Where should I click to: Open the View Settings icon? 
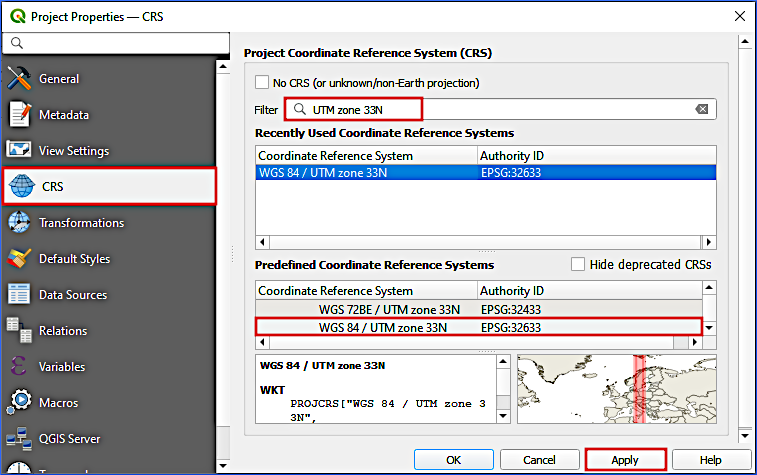pos(19,150)
